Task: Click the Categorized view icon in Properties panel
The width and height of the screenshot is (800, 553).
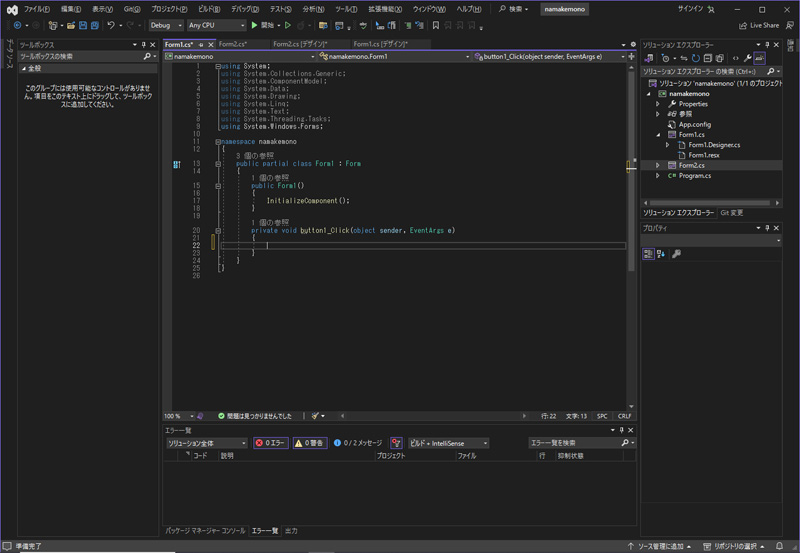Action: point(648,254)
